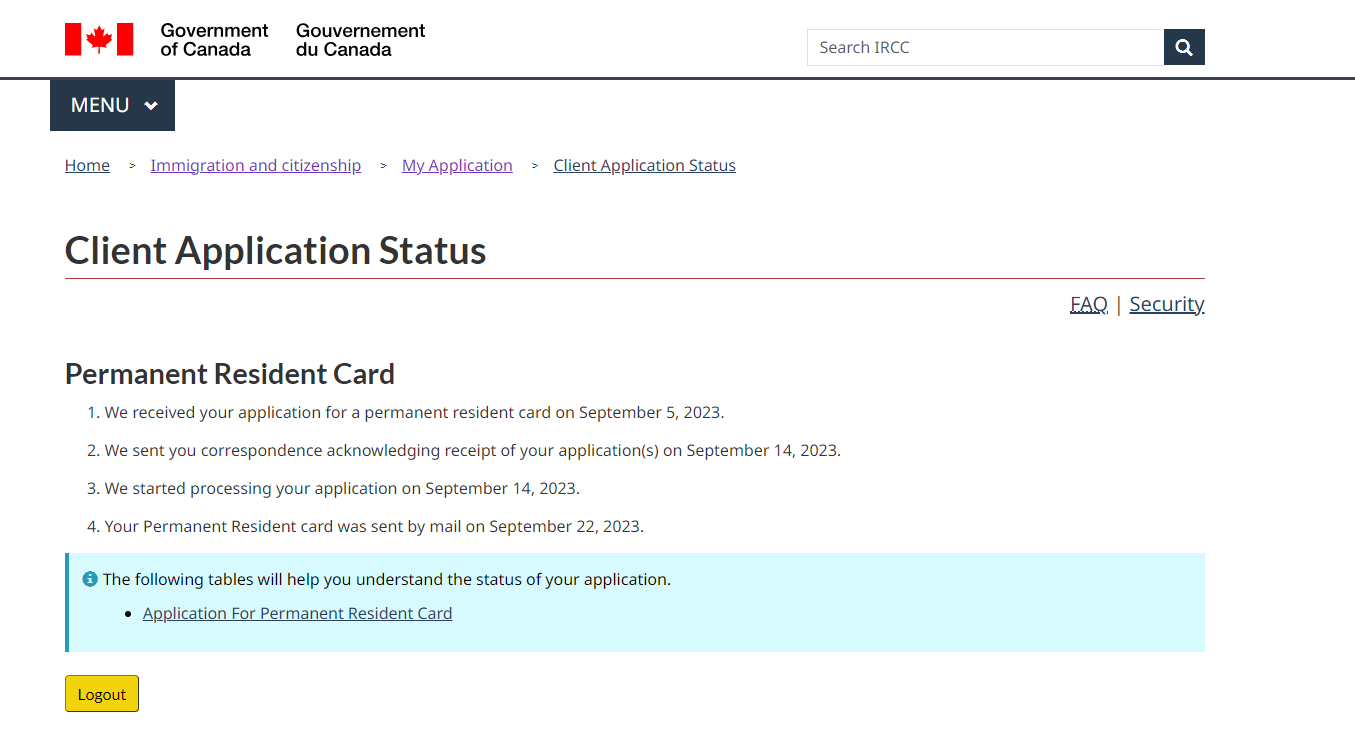Screen dimensions: 1355x749
Task: Open the Security link
Action: click(1166, 304)
